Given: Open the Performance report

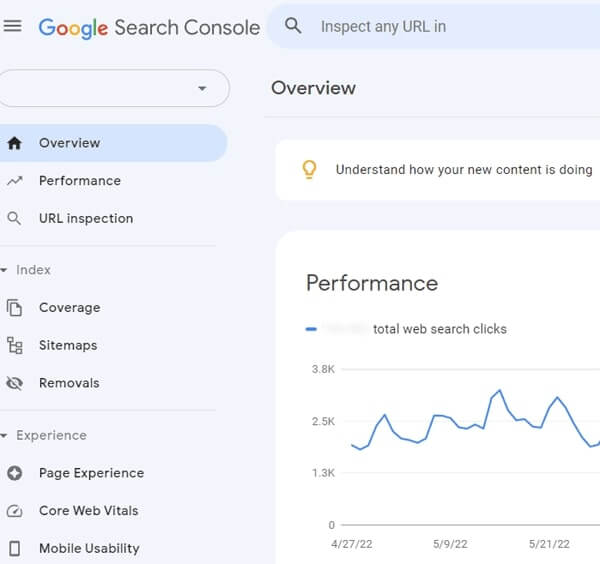Looking at the screenshot, I should coord(79,181).
